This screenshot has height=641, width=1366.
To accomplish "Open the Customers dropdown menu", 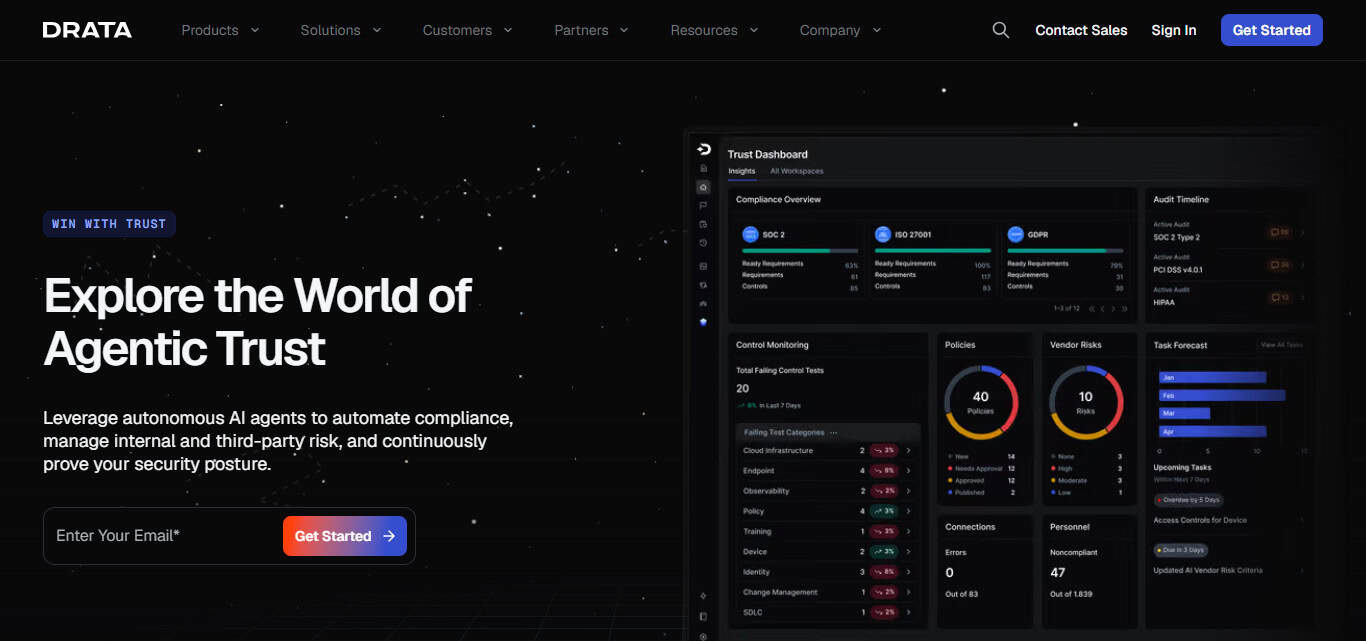I will coord(468,30).
